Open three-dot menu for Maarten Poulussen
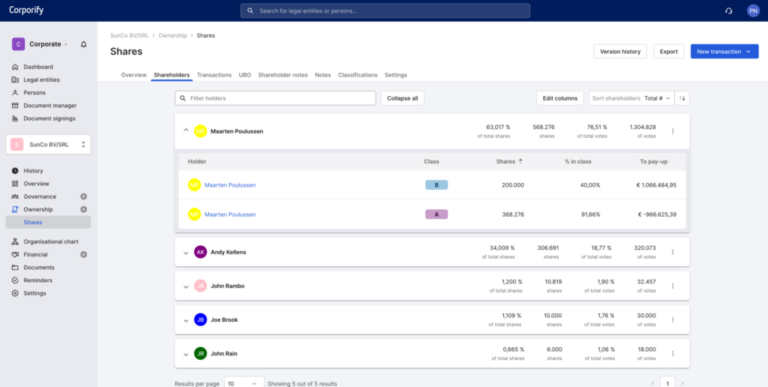The width and height of the screenshot is (768, 387). tap(672, 131)
